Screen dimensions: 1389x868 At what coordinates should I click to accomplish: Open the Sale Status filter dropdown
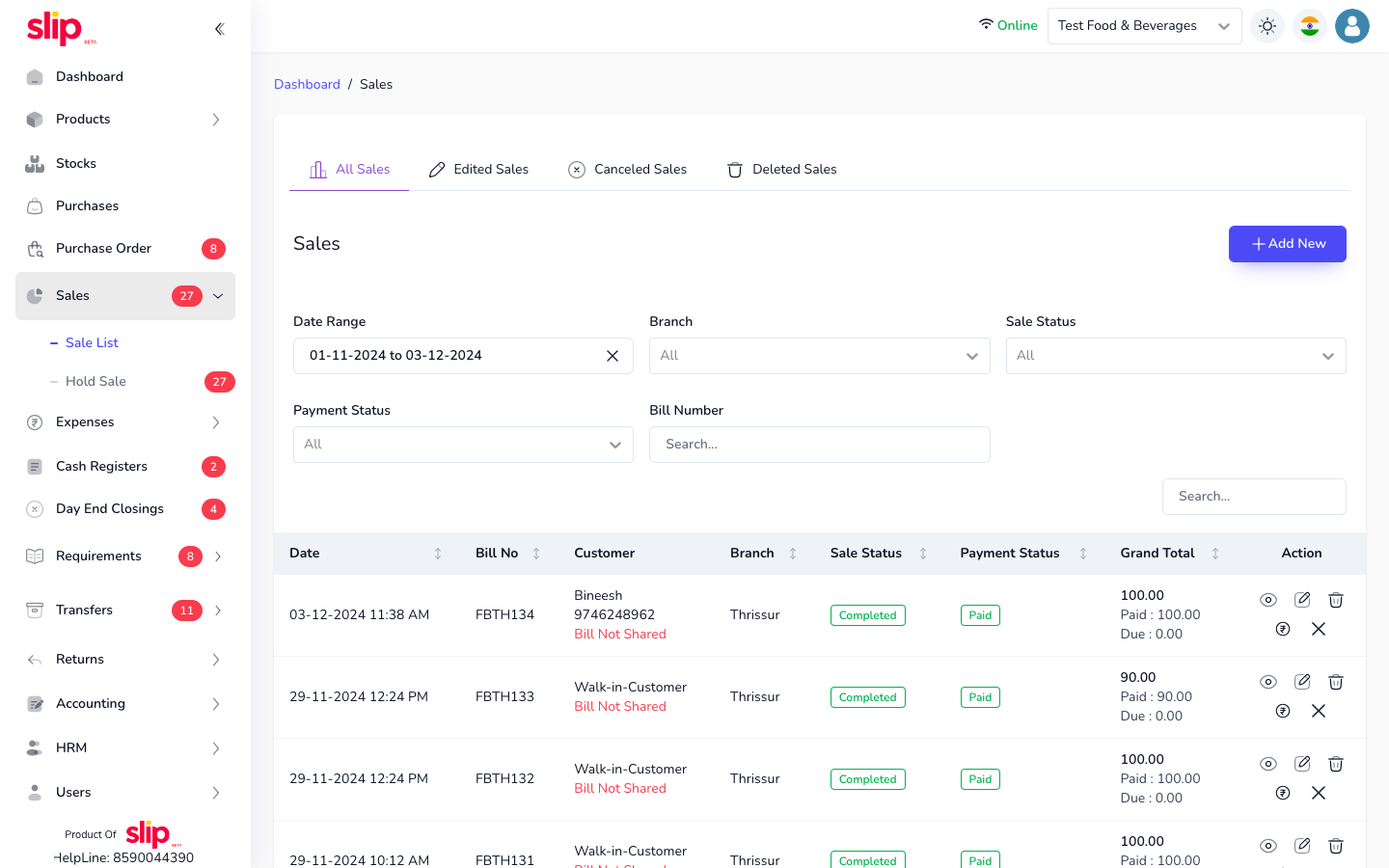coord(1175,356)
